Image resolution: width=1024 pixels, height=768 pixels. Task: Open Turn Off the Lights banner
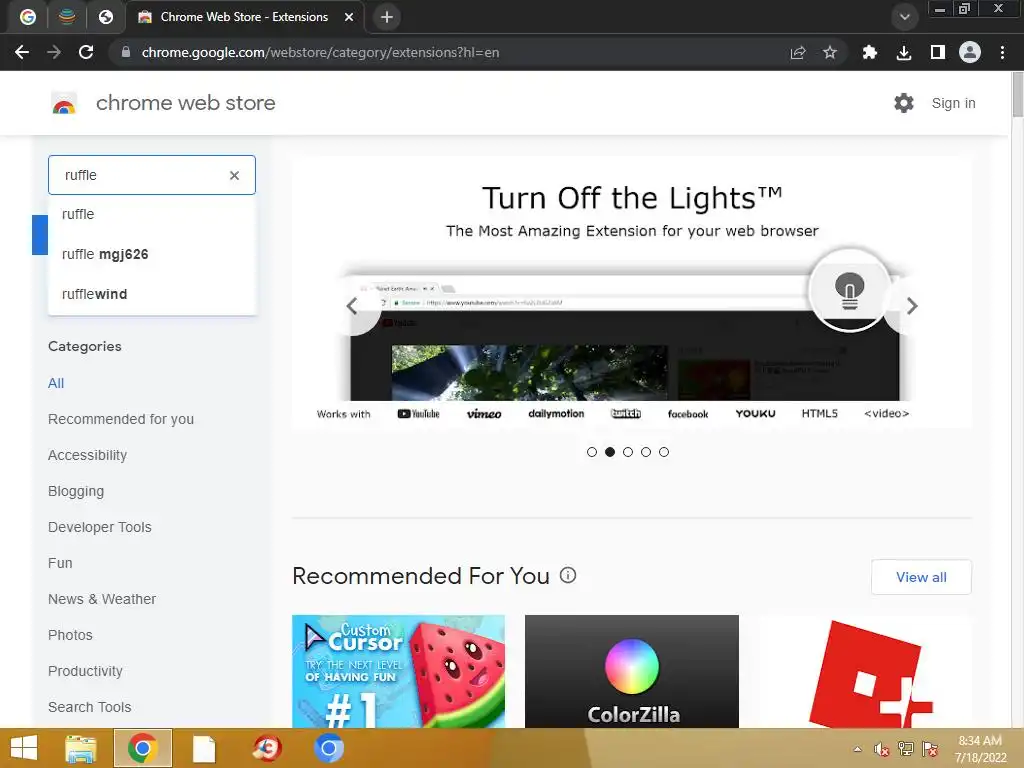coord(632,292)
